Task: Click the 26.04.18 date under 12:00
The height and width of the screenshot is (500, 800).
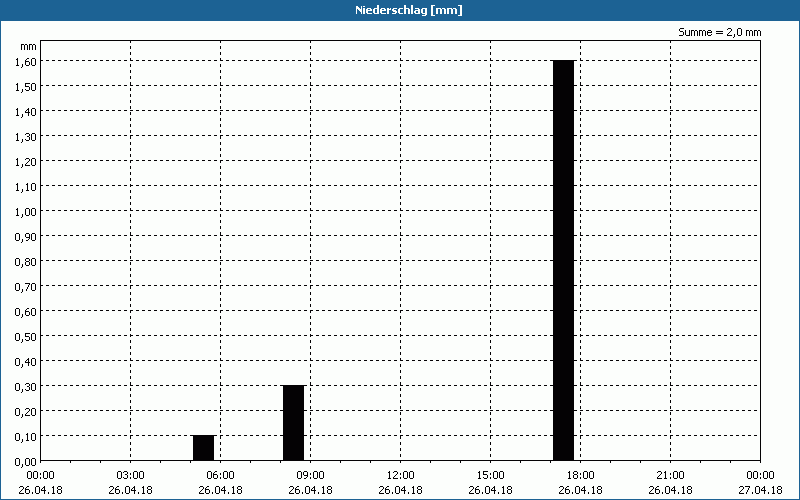Action: pyautogui.click(x=401, y=490)
